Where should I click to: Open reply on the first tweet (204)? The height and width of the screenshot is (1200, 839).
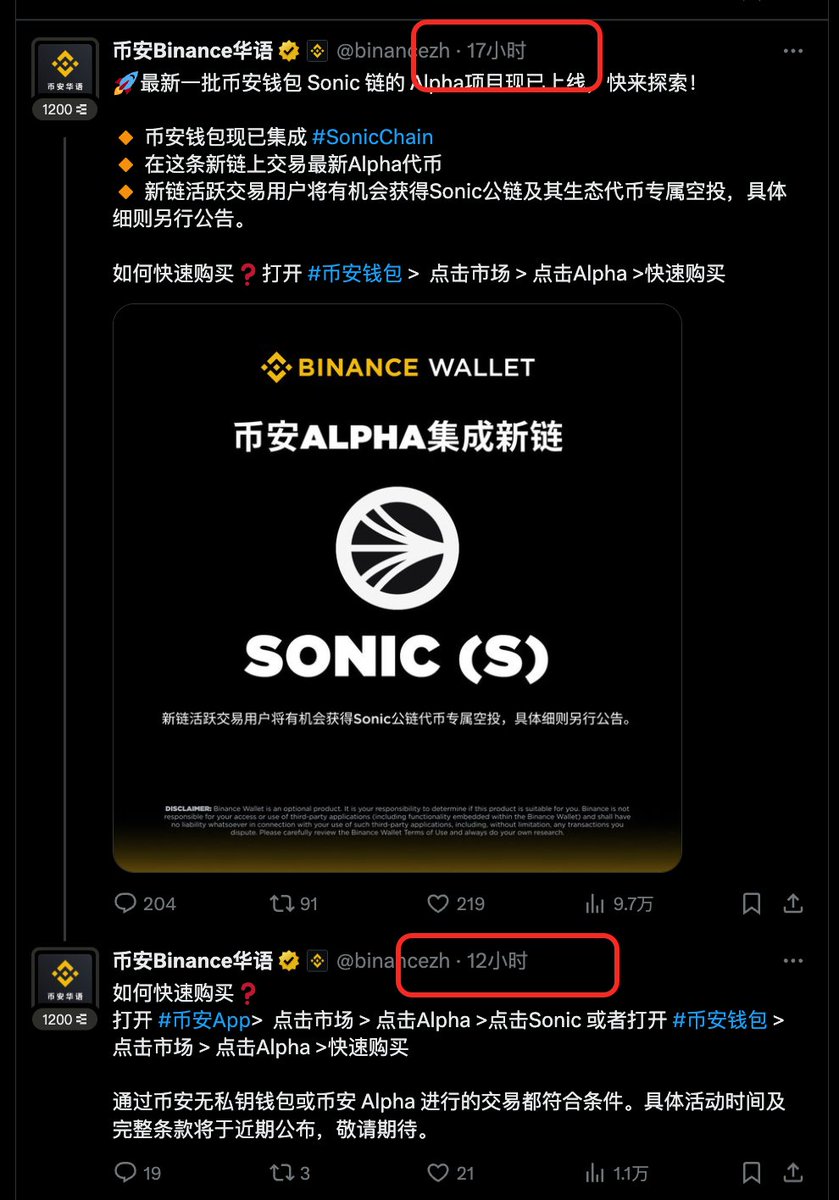tap(145, 903)
